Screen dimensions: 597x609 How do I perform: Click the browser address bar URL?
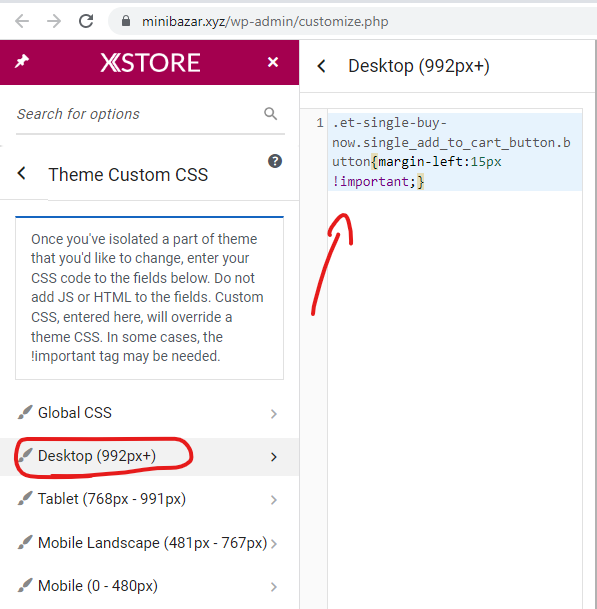tap(265, 21)
